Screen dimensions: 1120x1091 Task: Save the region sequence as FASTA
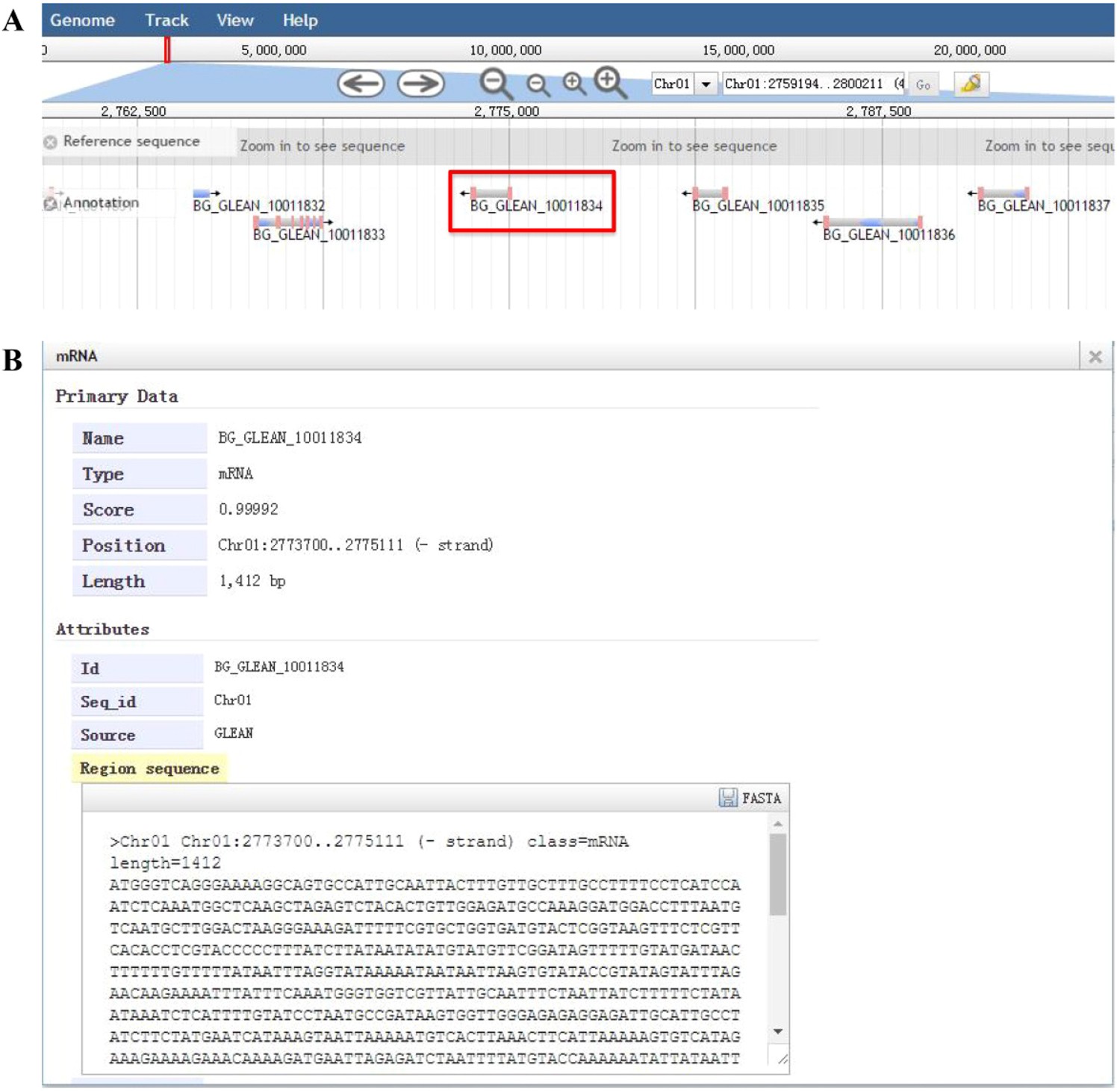[750, 798]
